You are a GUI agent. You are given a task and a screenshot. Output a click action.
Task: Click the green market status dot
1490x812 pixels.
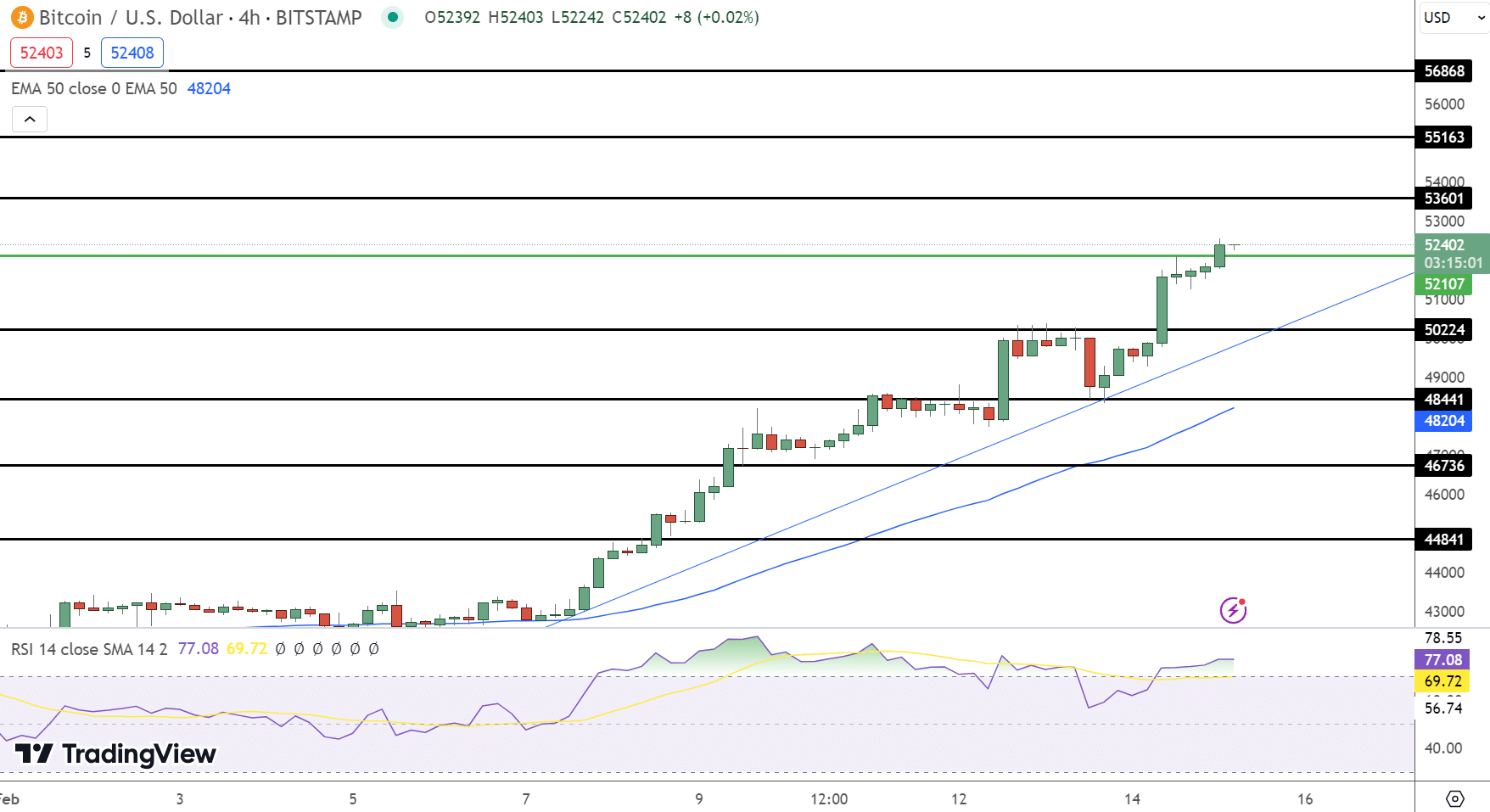[391, 16]
